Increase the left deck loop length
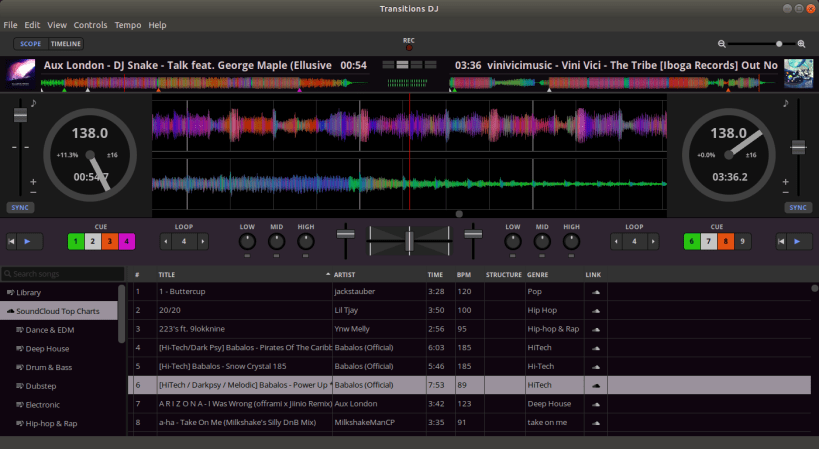Screen dimensions: 819x449 pos(203,241)
